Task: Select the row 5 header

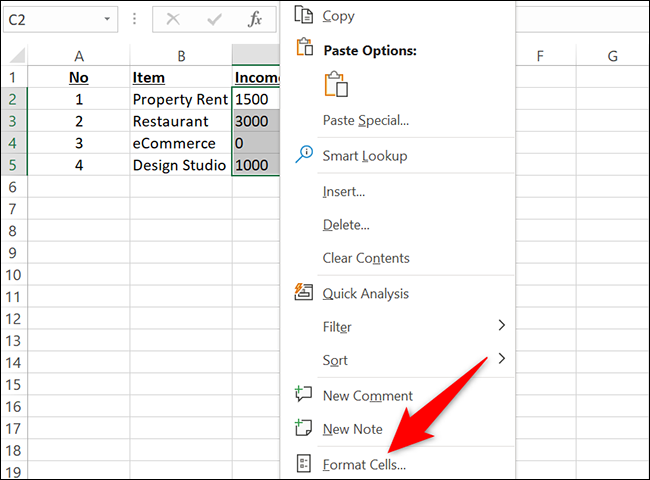Action: click(x=14, y=165)
